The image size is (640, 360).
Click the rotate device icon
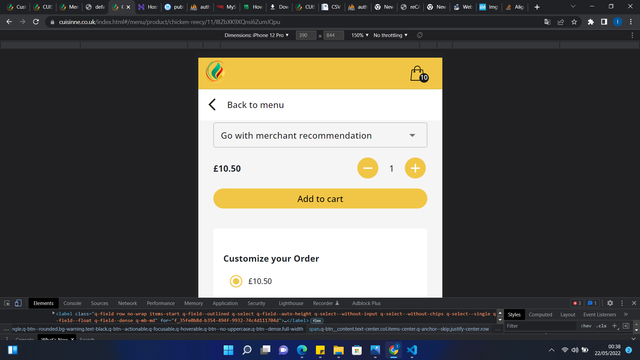420,35
